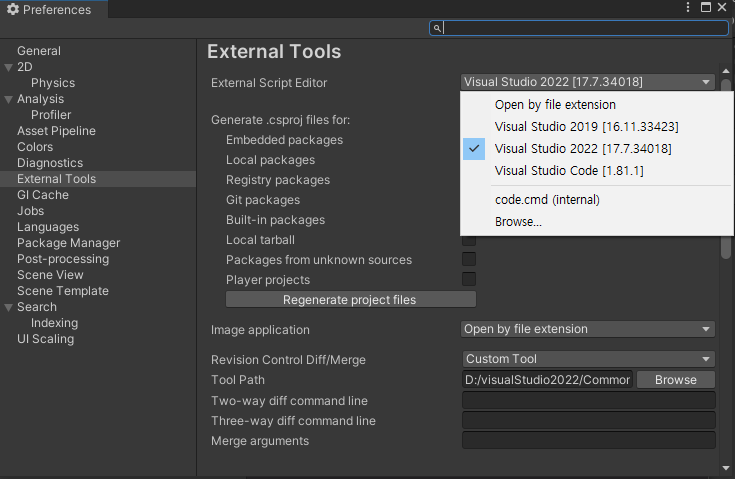This screenshot has height=479, width=735.
Task: Enable Packages from unknown sources checkbox
Action: click(468, 260)
